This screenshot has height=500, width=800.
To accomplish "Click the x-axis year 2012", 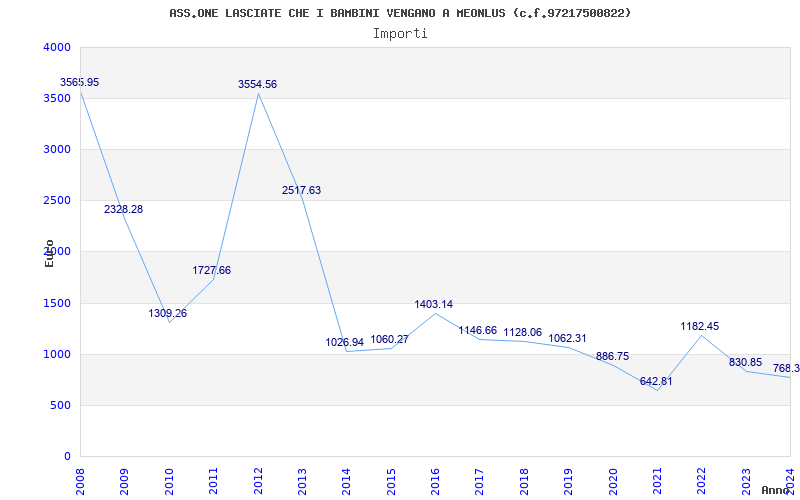I will click(258, 481).
